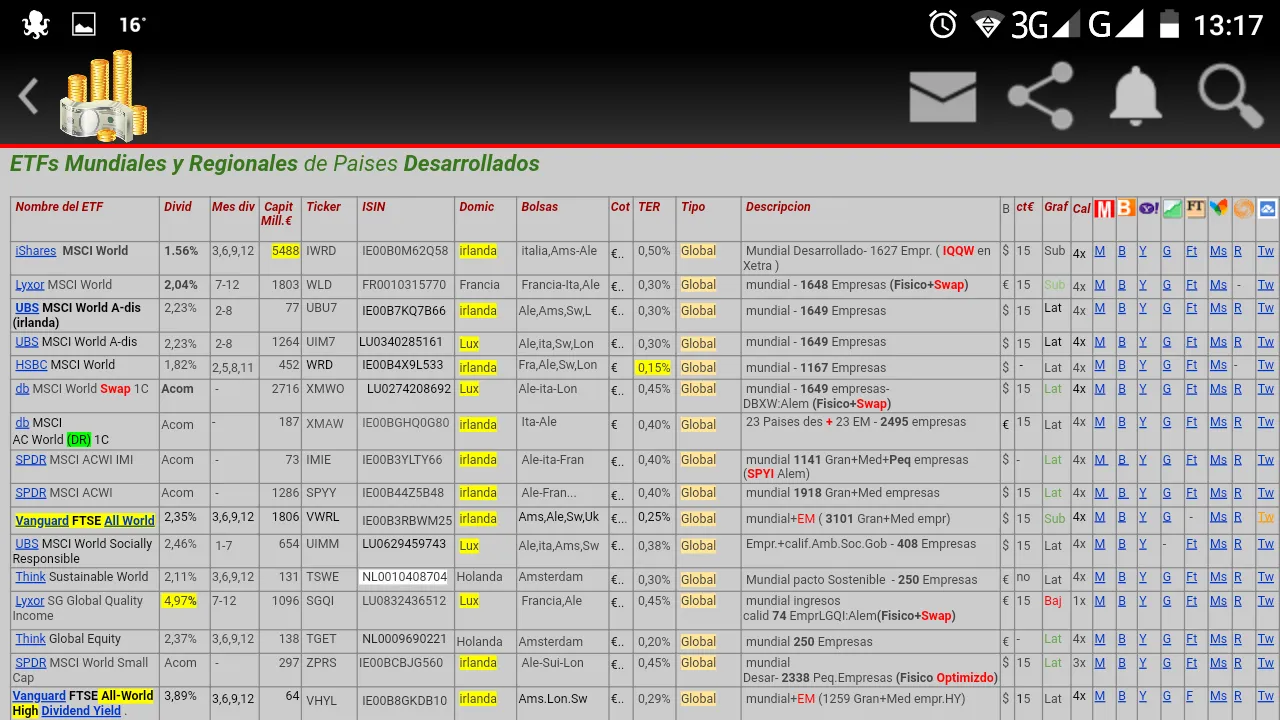Viewport: 1280px width, 720px height.
Task: Click the orange B header icon
Action: 1126,208
